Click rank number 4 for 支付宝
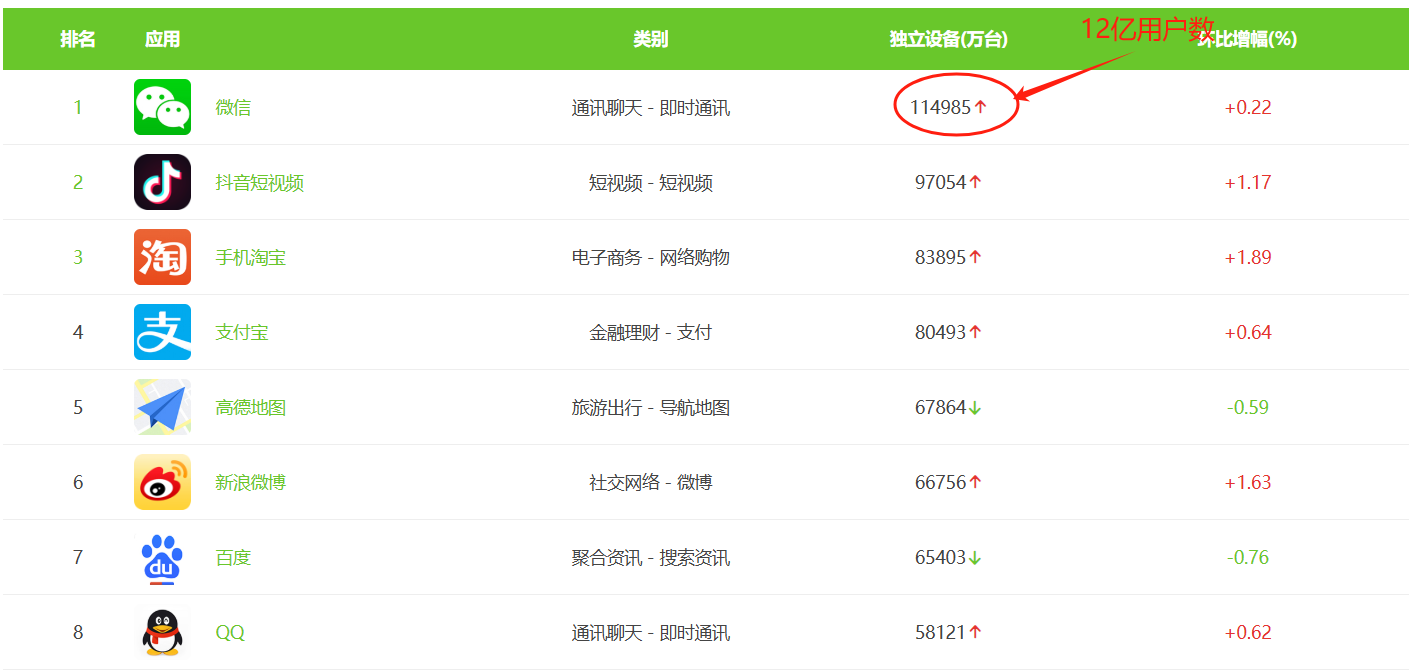This screenshot has height=670, width=1409. (78, 332)
